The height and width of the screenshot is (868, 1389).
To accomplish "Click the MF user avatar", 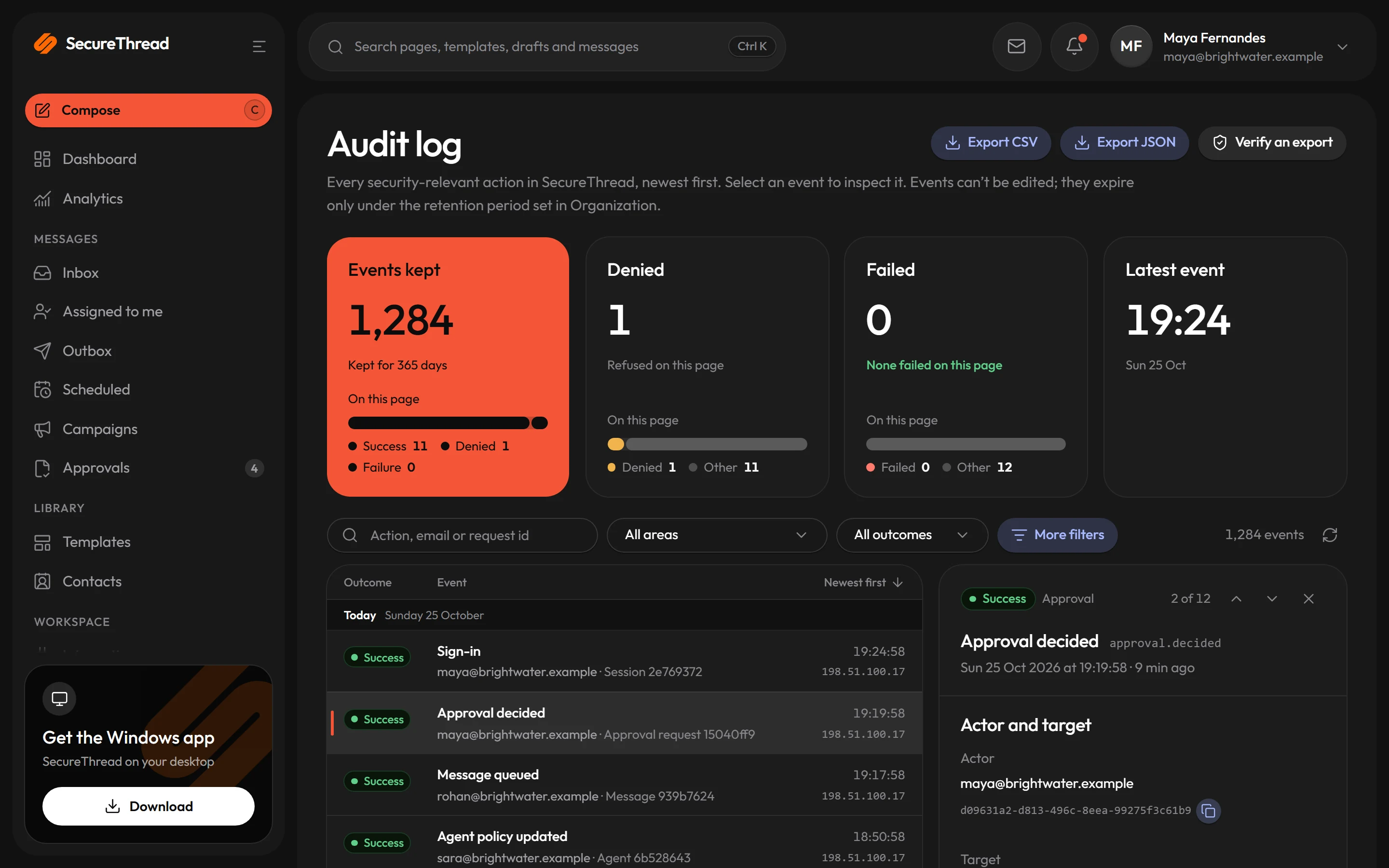I will pyautogui.click(x=1130, y=46).
